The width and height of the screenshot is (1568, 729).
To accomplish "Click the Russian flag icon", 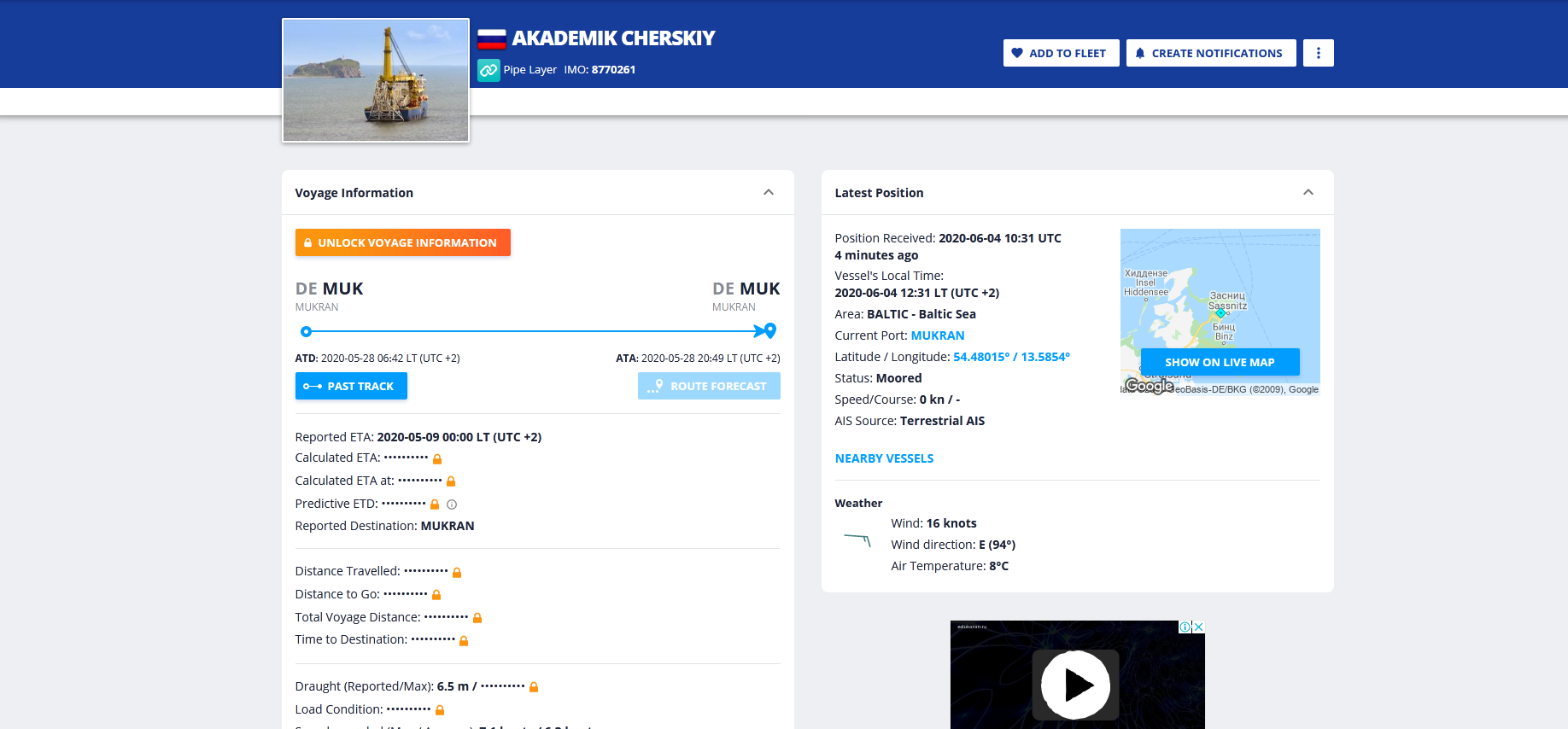I will click(x=491, y=38).
